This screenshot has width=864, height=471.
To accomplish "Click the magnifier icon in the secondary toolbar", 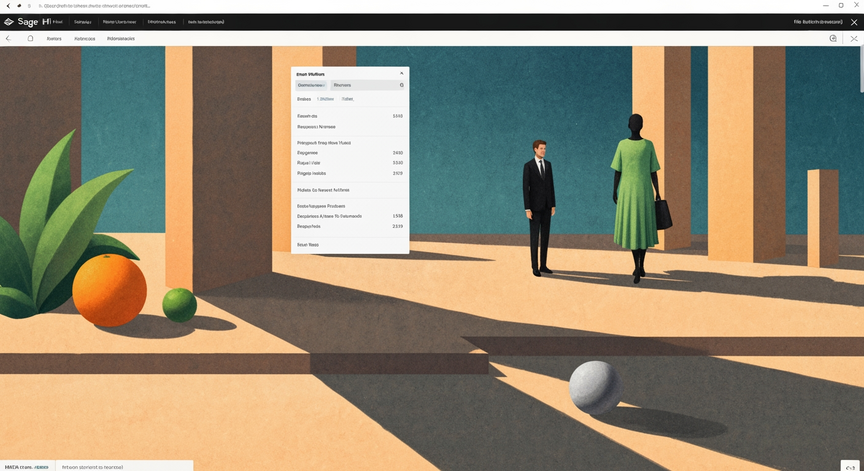I will pyautogui.click(x=833, y=39).
